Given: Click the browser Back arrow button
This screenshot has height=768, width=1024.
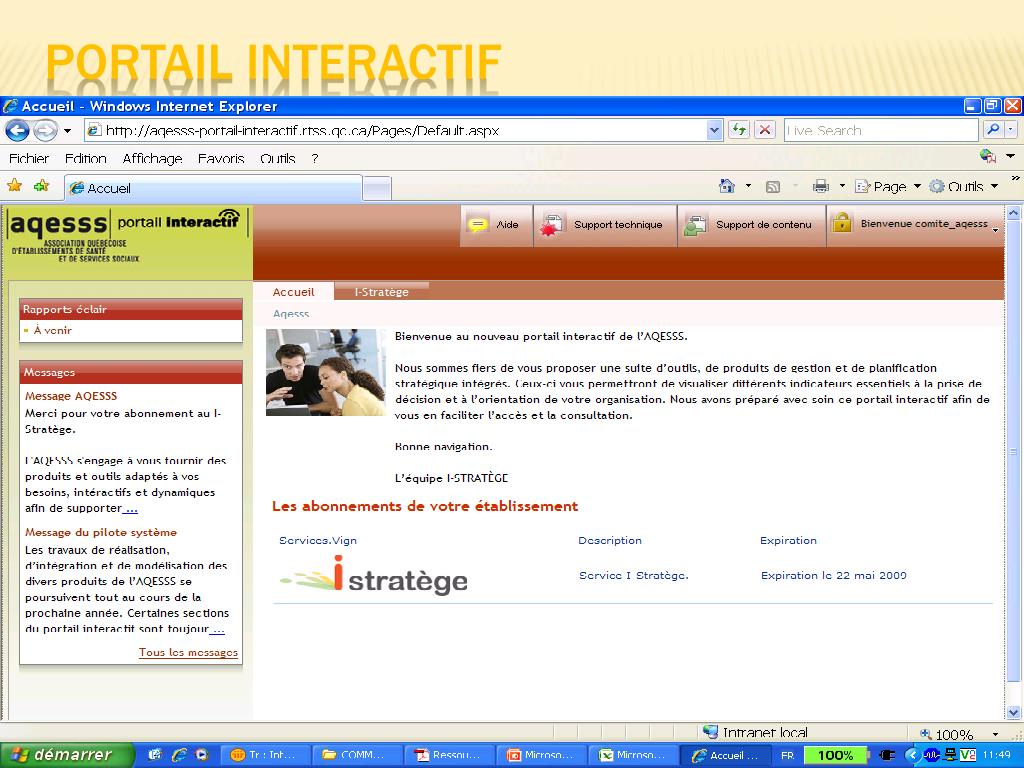Looking at the screenshot, I should point(18,131).
